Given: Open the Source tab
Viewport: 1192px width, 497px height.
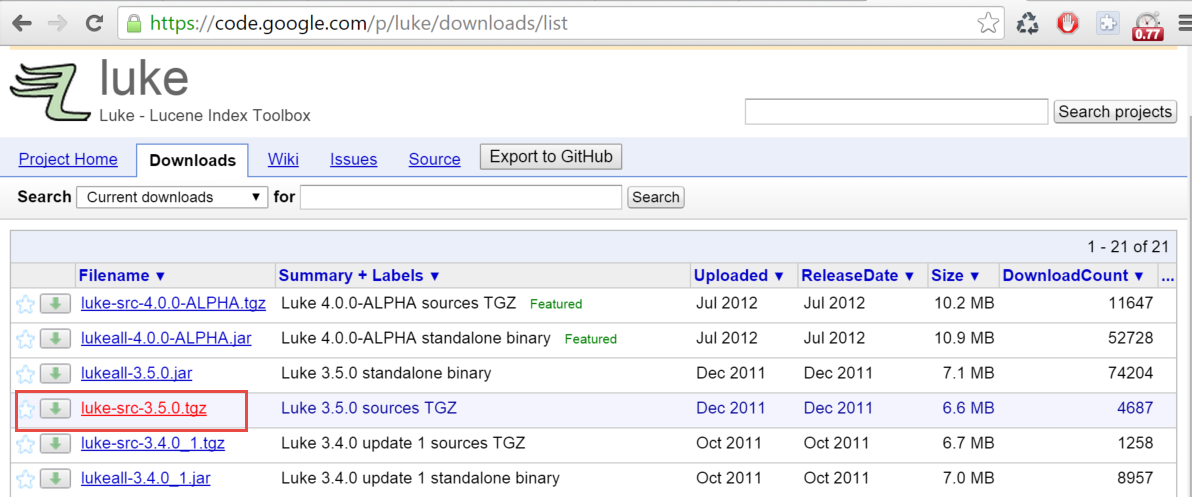Looking at the screenshot, I should coord(434,160).
